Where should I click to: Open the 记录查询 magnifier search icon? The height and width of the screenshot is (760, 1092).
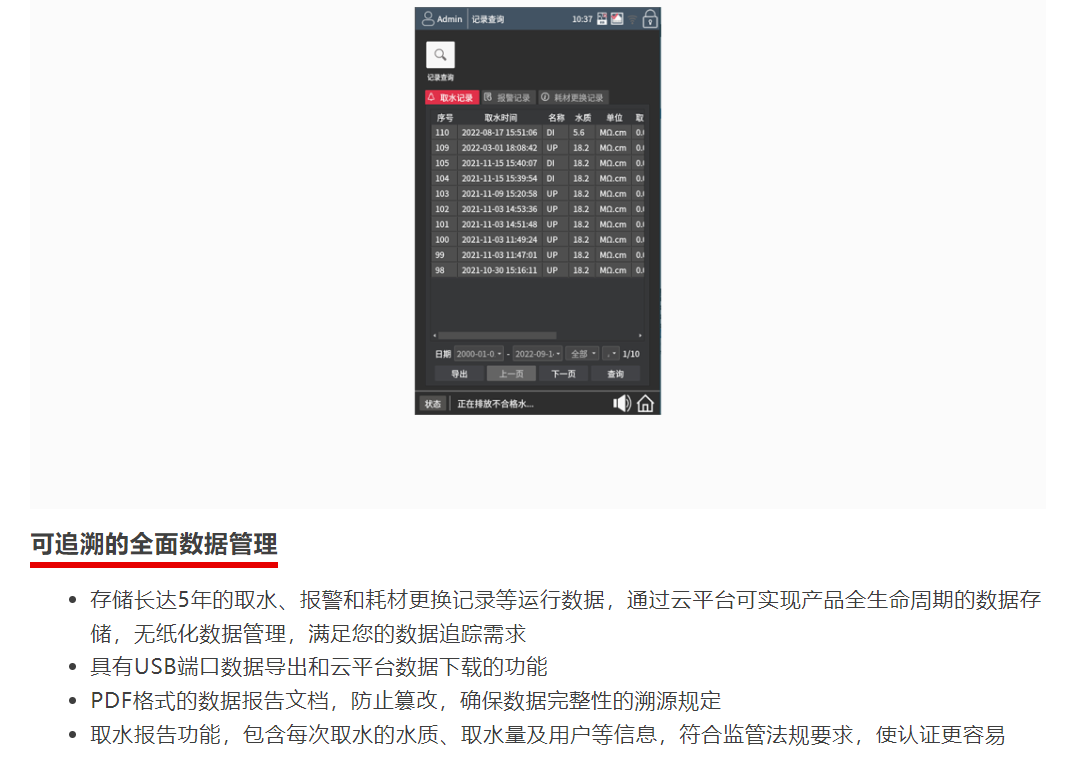440,55
